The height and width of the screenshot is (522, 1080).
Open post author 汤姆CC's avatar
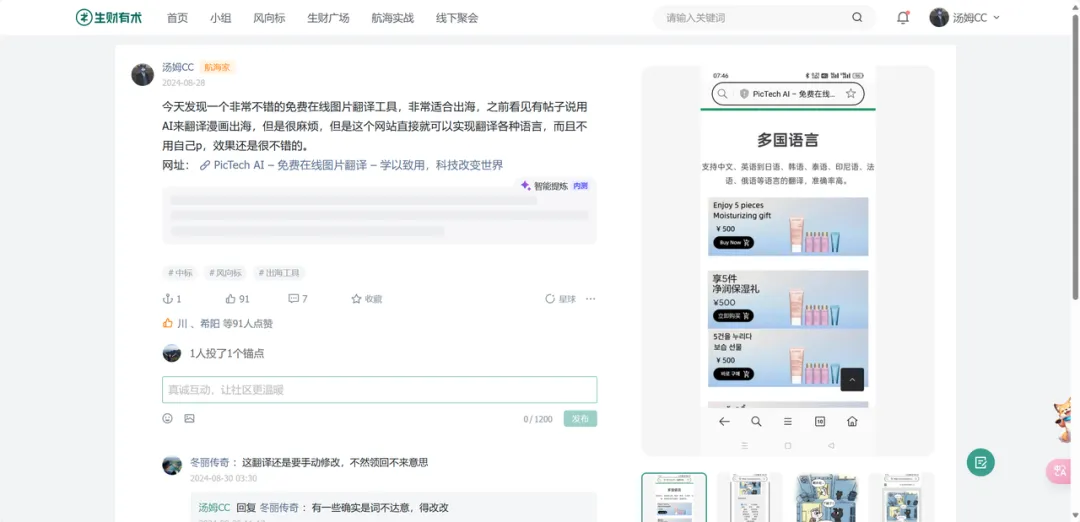click(x=143, y=74)
